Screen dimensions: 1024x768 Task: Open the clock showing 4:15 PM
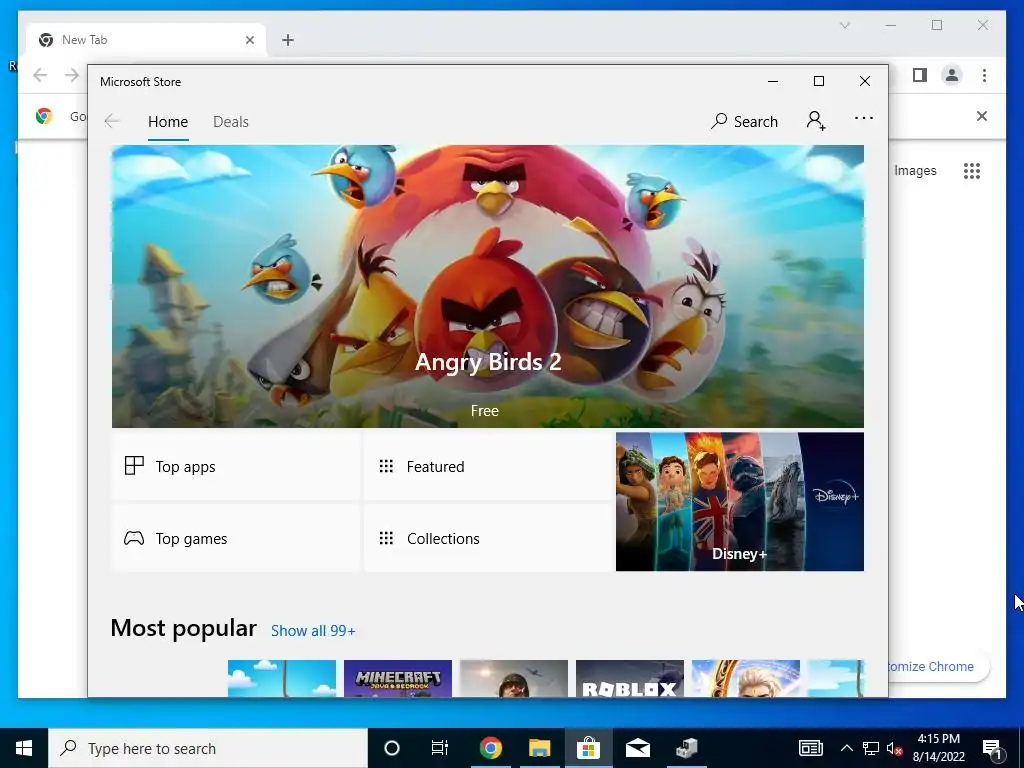coord(938,748)
